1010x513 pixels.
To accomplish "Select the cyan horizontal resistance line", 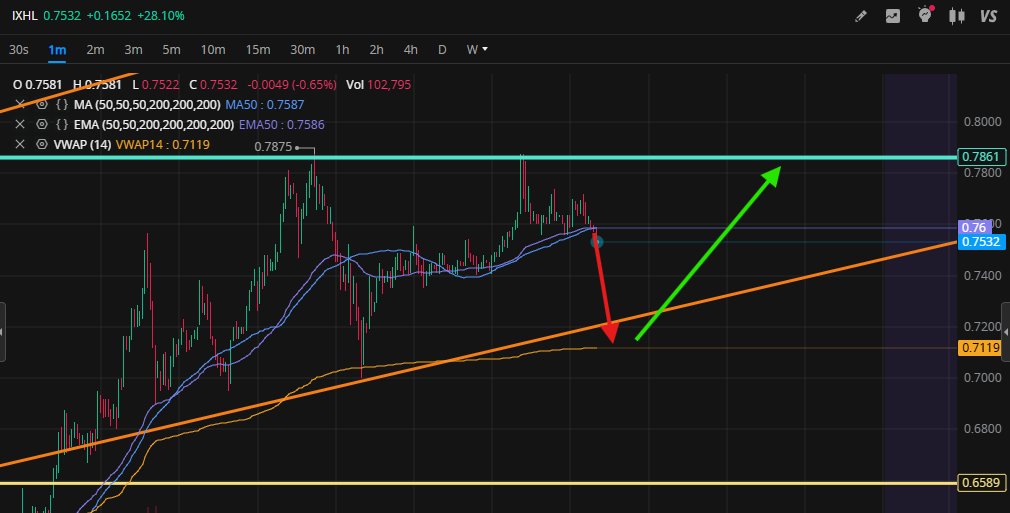I will click(x=479, y=157).
